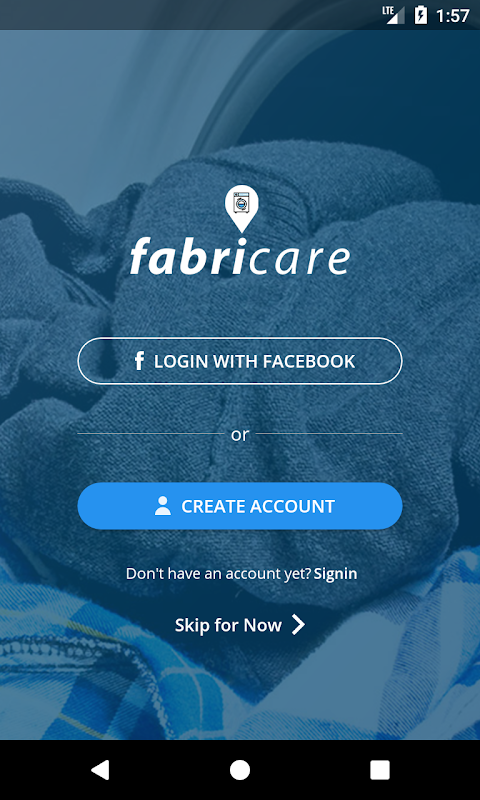Open recent apps with the square button
Screen dimensions: 480x800
click(x=380, y=770)
